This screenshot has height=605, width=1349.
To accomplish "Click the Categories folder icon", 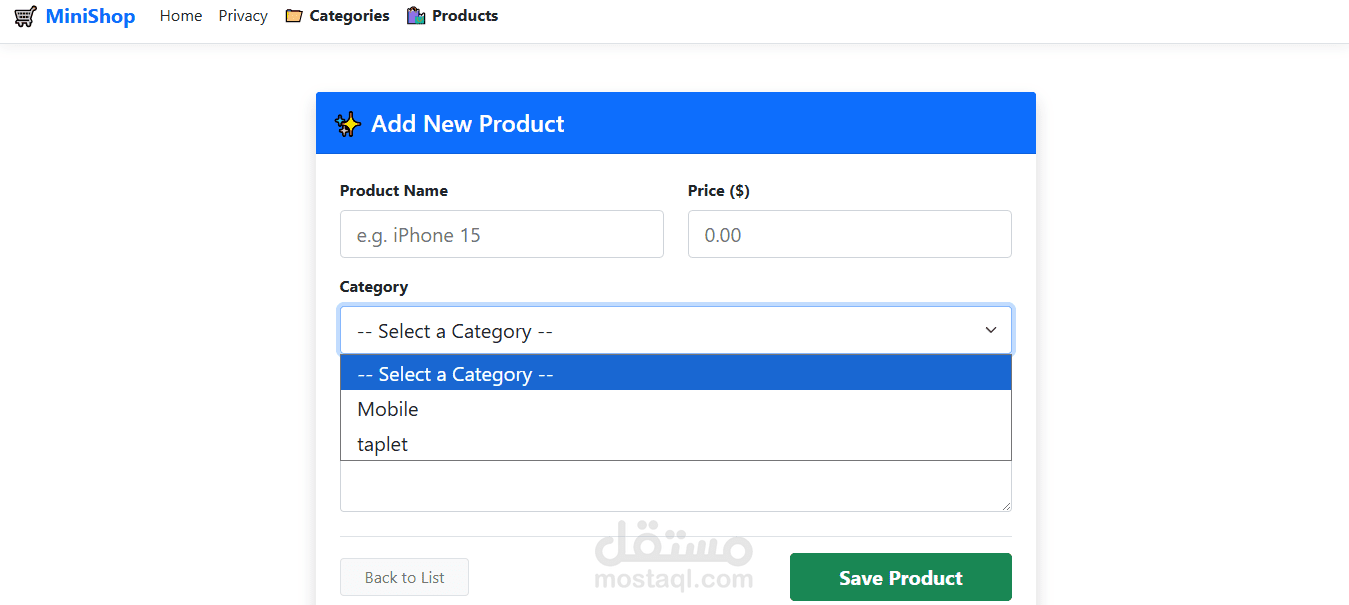I will coord(294,16).
